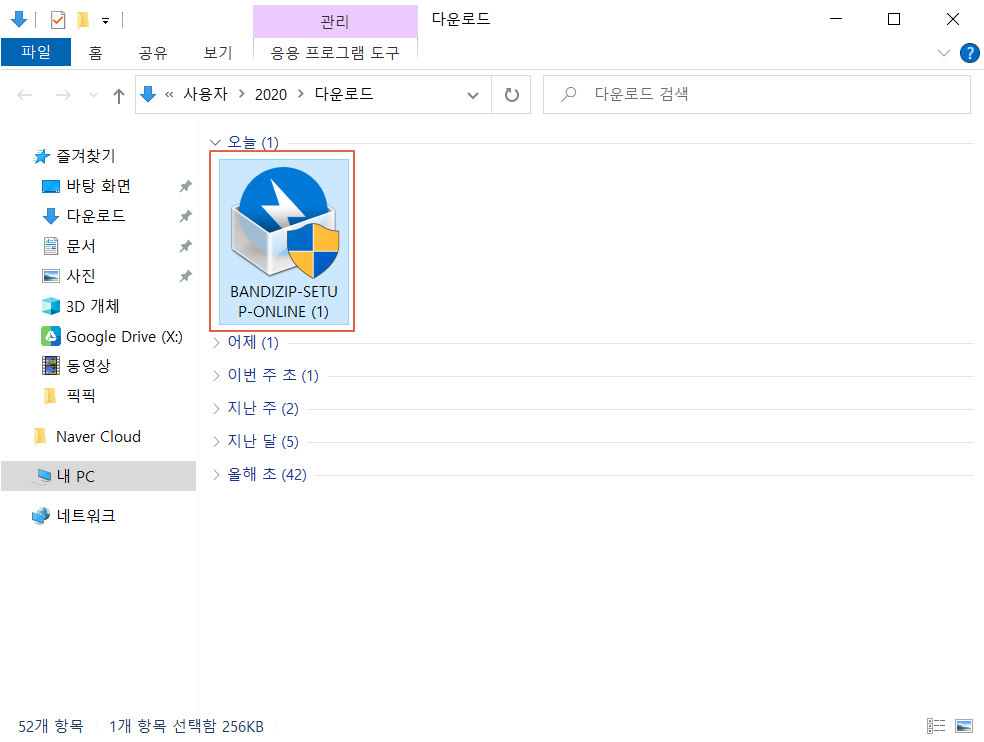Image resolution: width=984 pixels, height=742 pixels.
Task: Expand the 지난 주 (2) group
Action: (216, 409)
